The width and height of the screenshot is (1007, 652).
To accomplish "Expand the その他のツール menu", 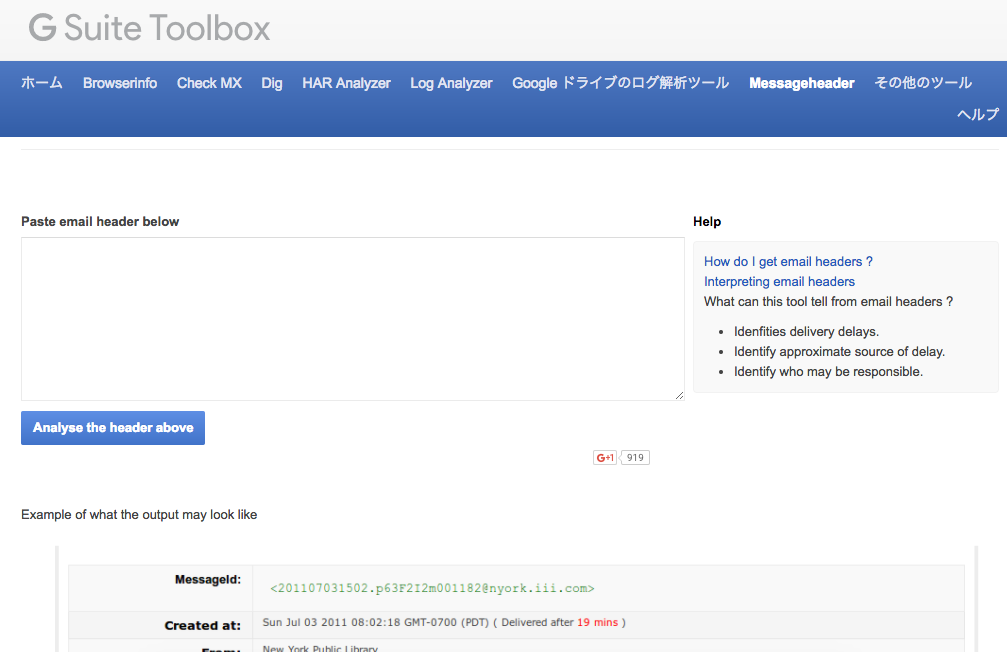I will pyautogui.click(x=922, y=83).
